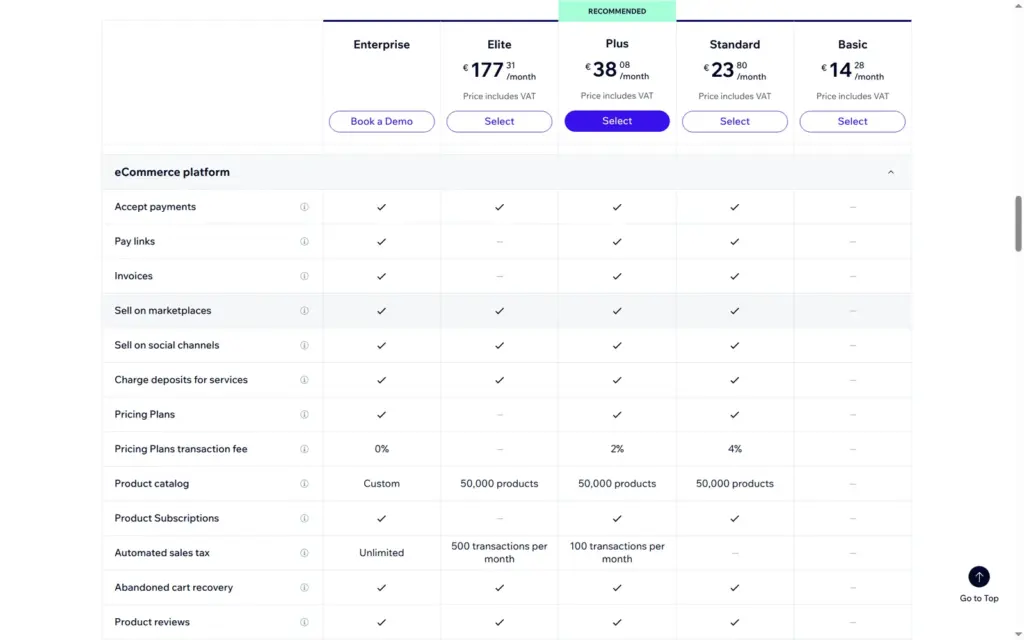Click the Enterprise plan heading
Screen dimensions: 1024x640
coord(381,44)
